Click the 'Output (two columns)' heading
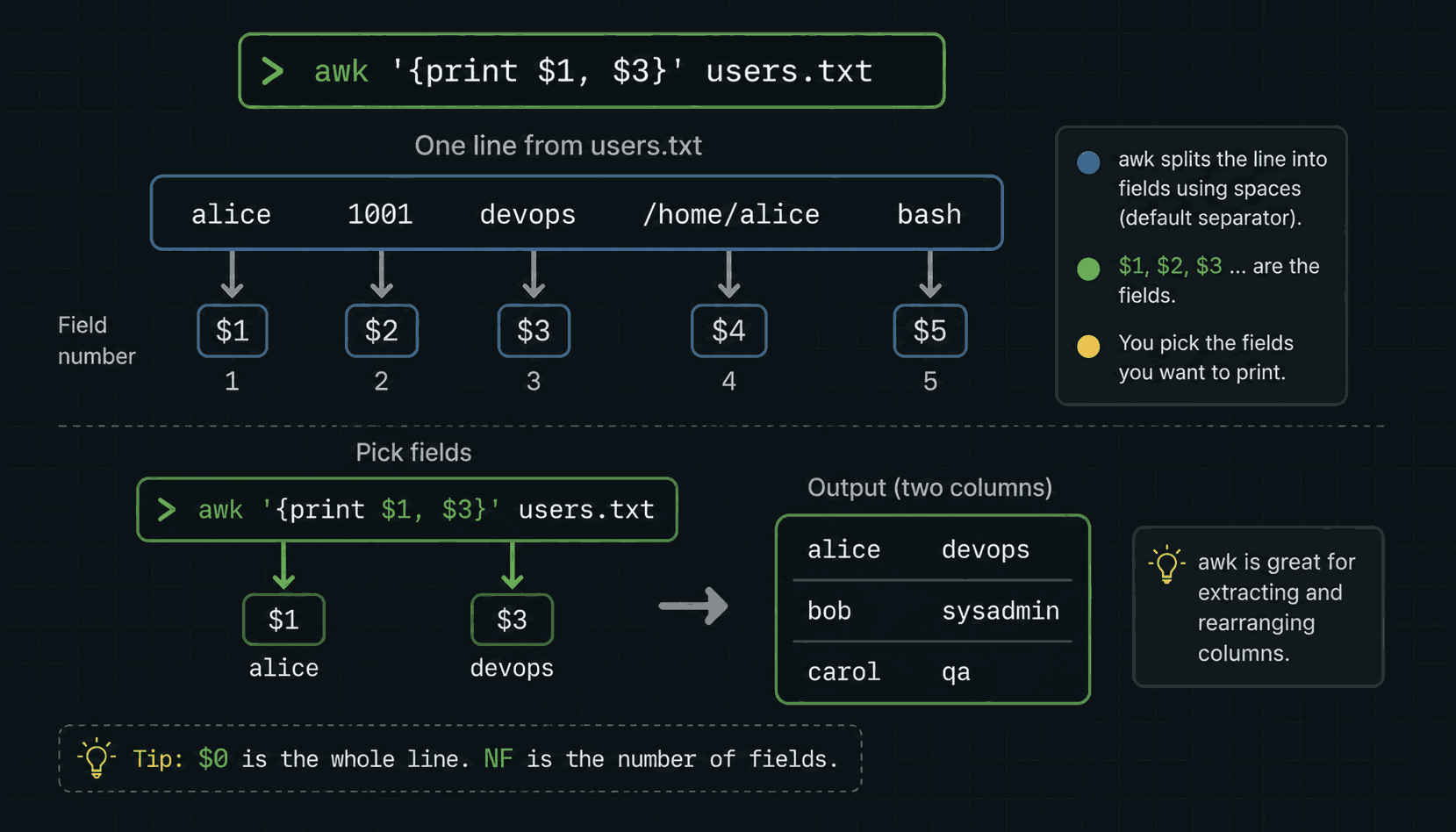The width and height of the screenshot is (1456, 832). (x=929, y=488)
